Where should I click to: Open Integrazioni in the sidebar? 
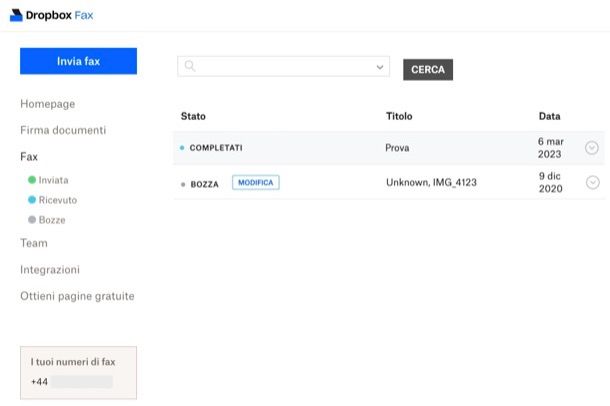point(50,270)
